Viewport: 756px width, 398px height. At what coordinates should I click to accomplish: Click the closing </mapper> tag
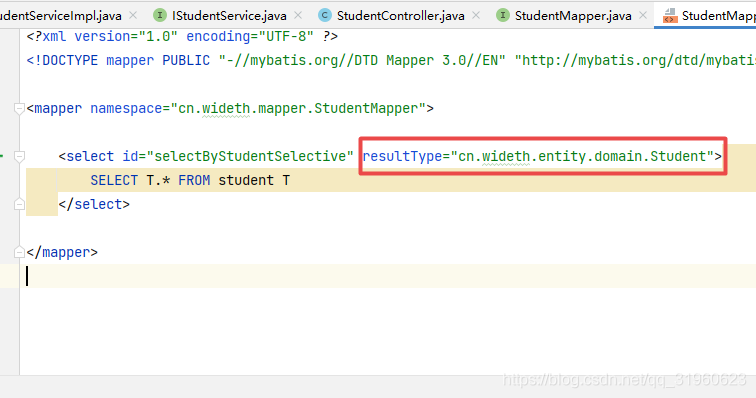point(62,252)
